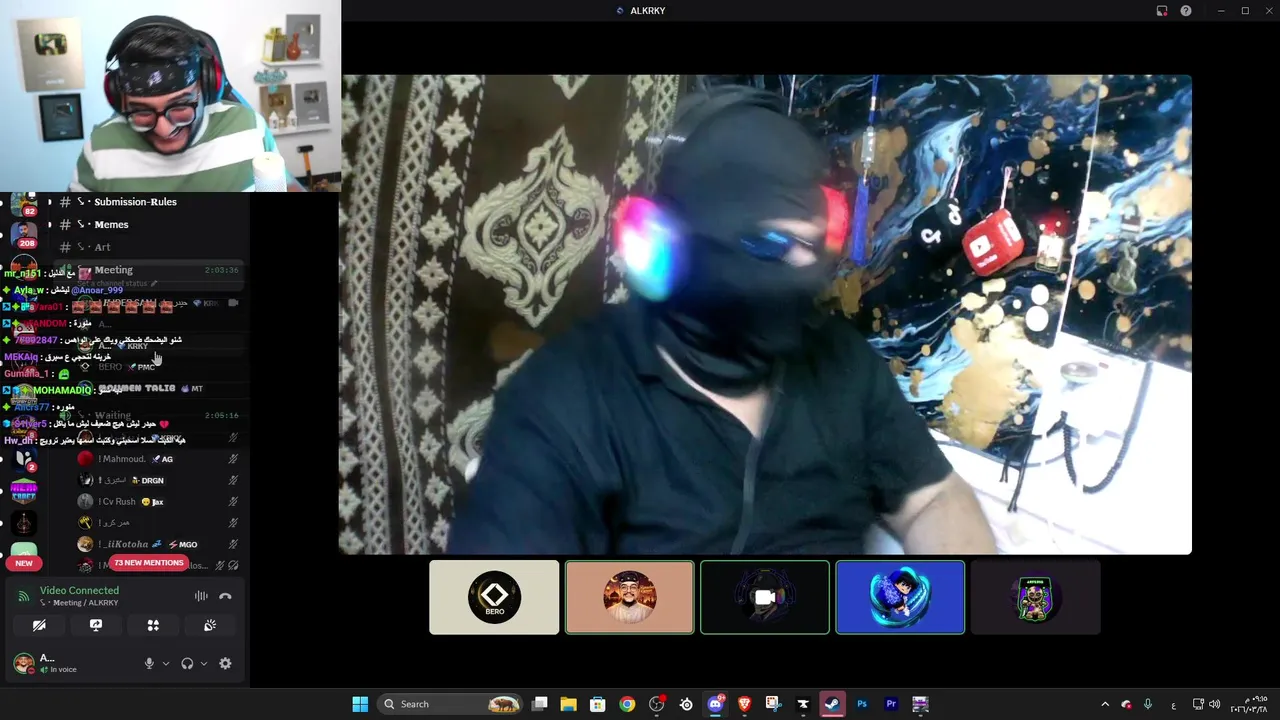
Task: Open File Explorer from the taskbar
Action: click(568, 704)
